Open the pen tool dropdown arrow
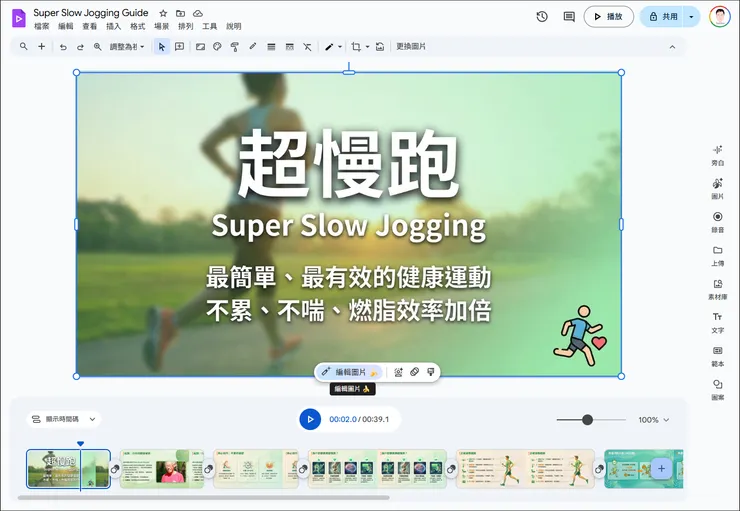This screenshot has width=740, height=511. point(340,47)
